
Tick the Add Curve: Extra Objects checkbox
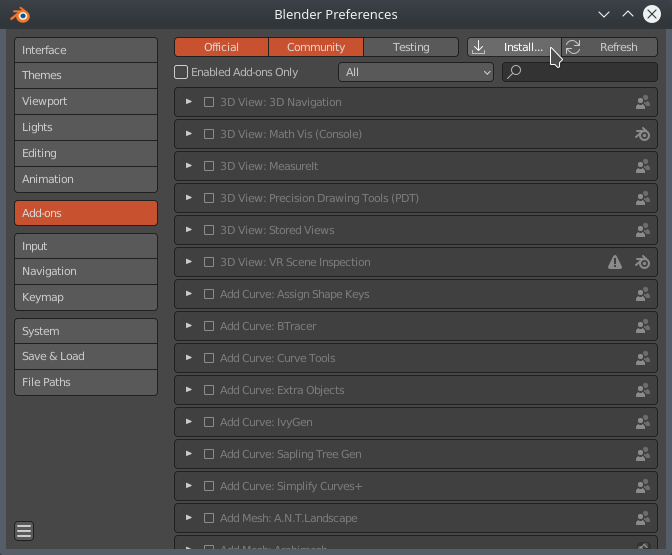209,390
